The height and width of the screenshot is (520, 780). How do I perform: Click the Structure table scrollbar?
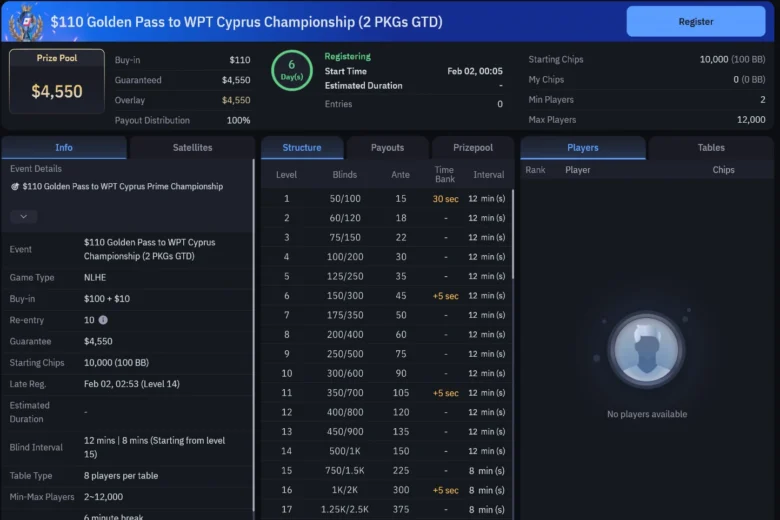(512, 234)
